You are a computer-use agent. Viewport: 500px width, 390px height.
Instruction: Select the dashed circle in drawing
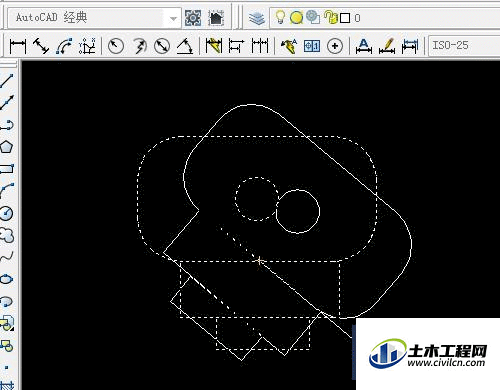256,199
